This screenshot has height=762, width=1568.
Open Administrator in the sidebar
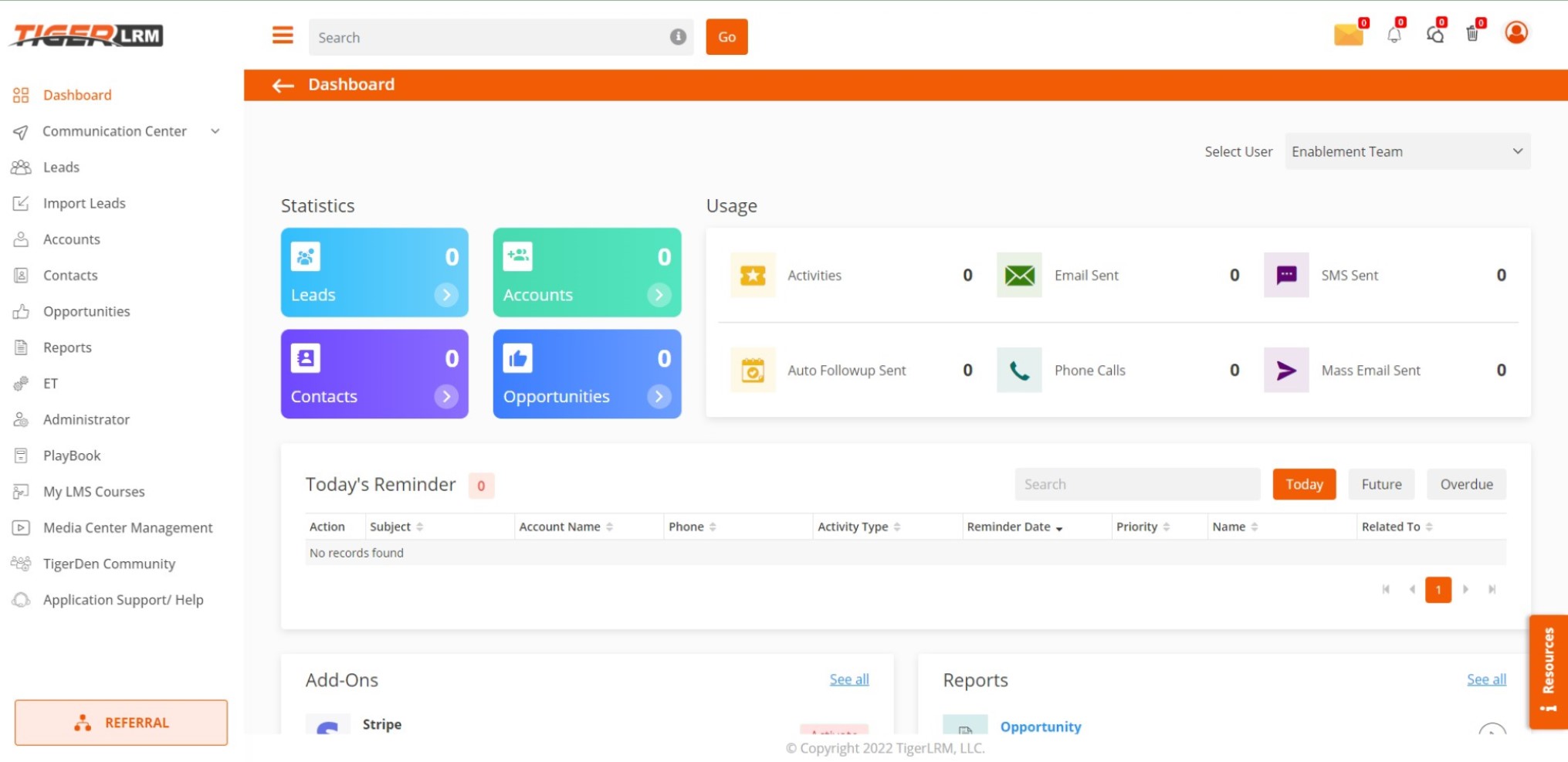coord(86,419)
